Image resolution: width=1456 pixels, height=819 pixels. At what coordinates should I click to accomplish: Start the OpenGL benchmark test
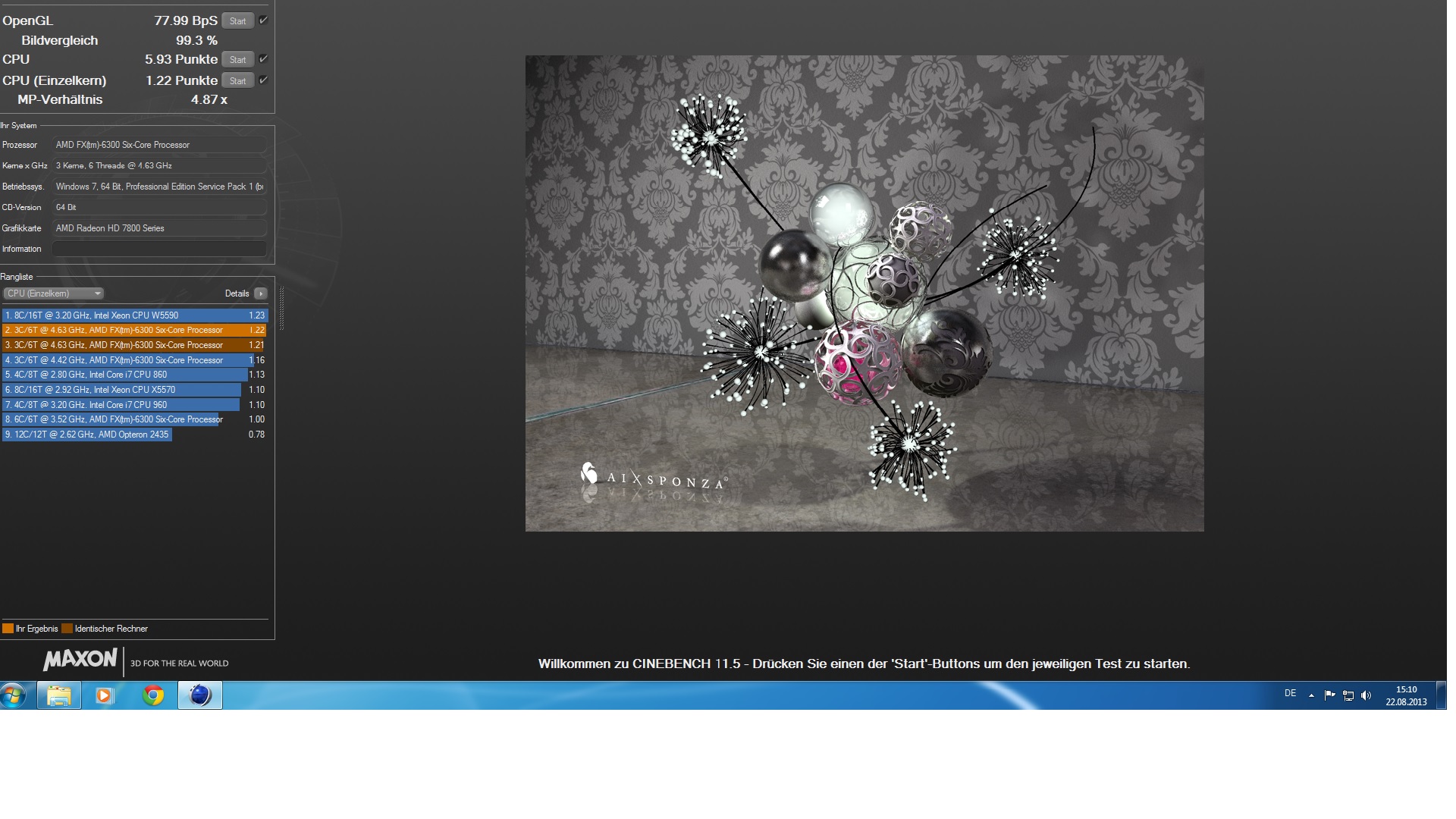237,20
